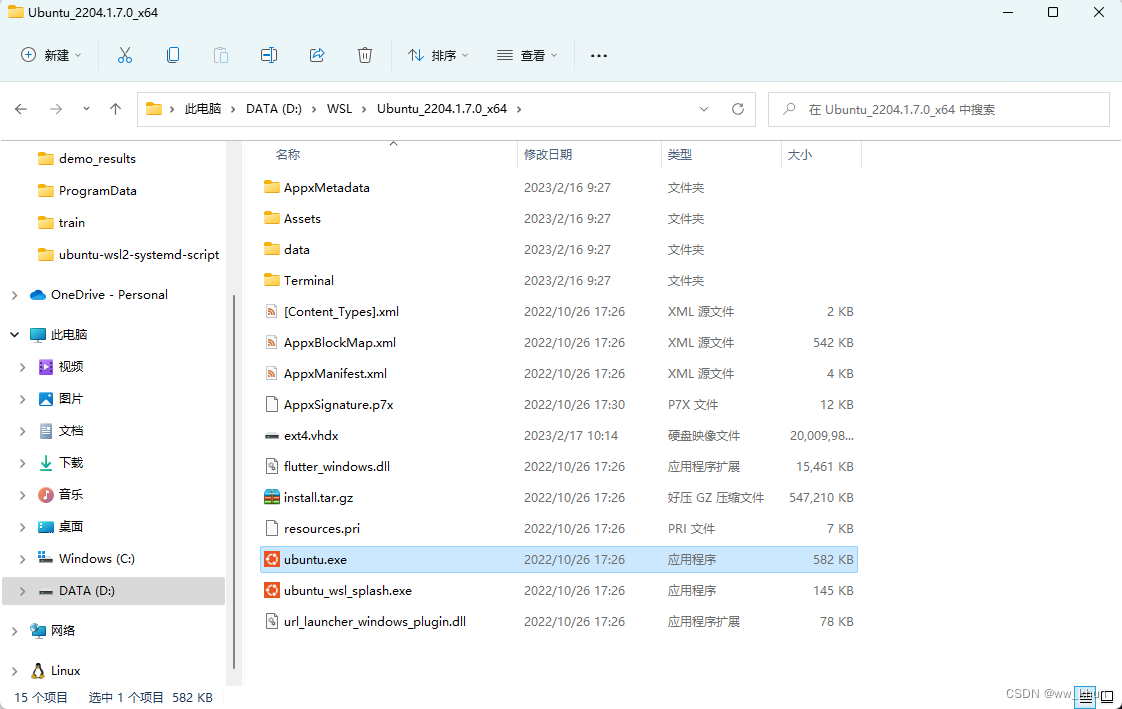
Task: Select the url_launcher_windows_plugin.dll file name
Action: (x=375, y=622)
